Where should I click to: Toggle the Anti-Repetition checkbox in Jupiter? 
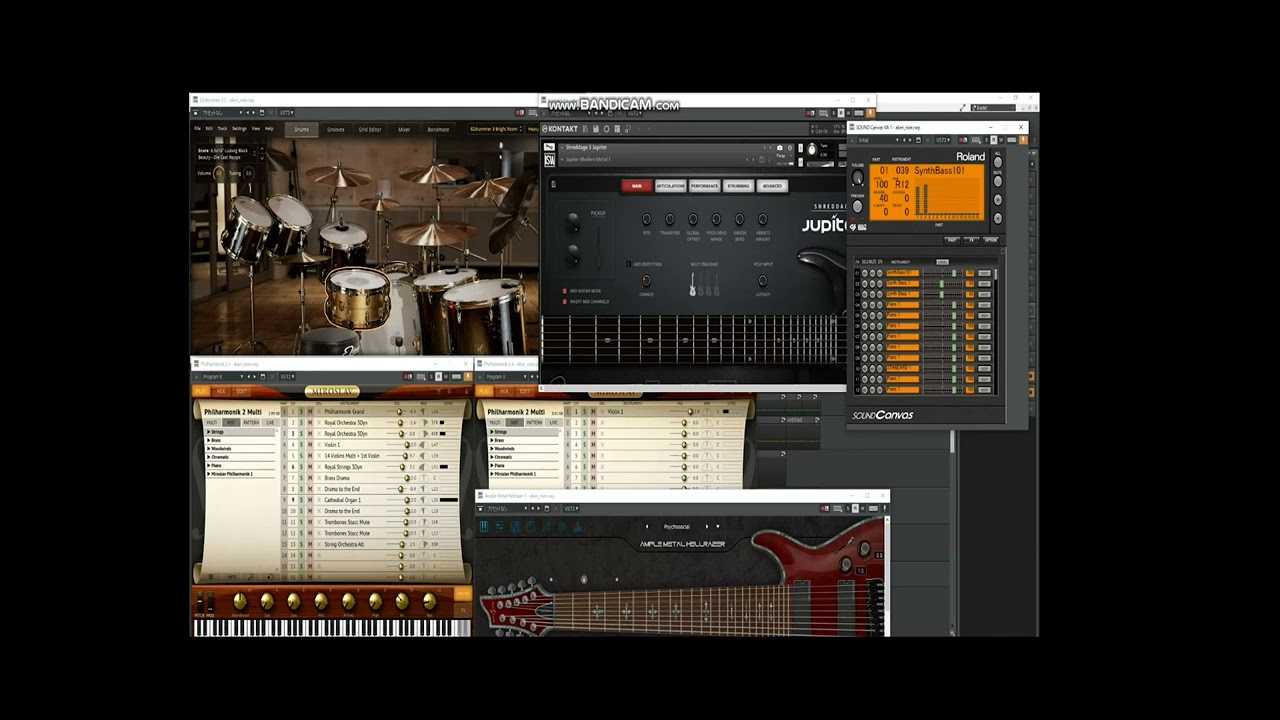pyautogui.click(x=628, y=264)
